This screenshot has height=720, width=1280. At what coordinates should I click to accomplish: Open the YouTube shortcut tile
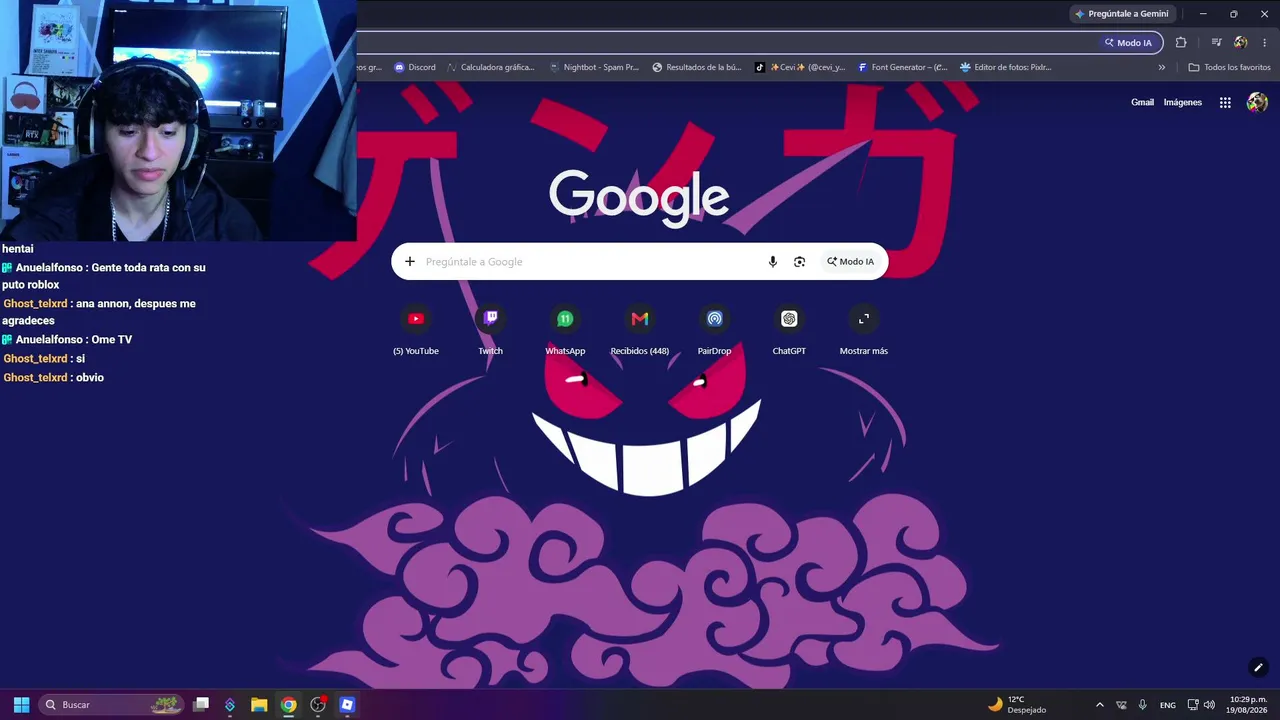pos(416,330)
